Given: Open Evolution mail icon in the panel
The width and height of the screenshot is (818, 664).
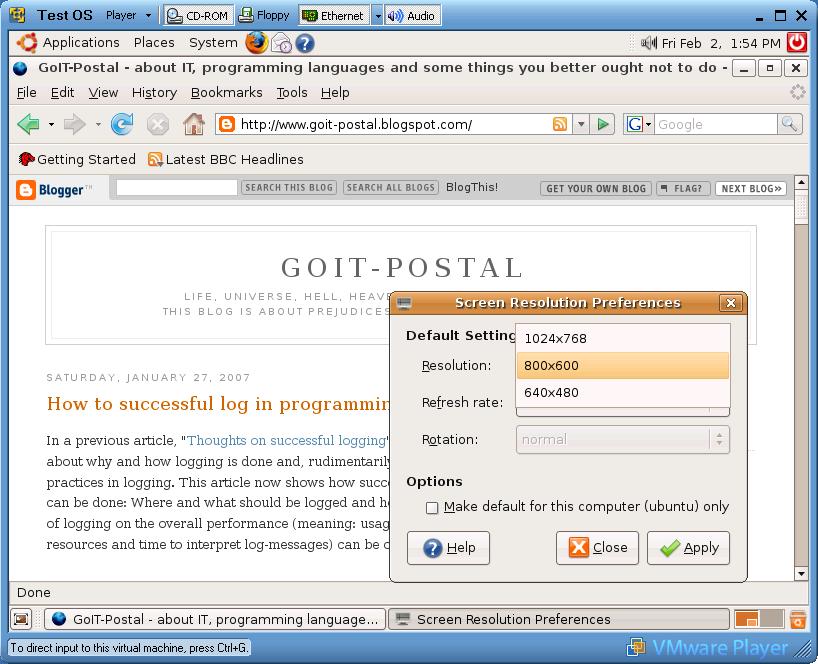Looking at the screenshot, I should tap(282, 43).
